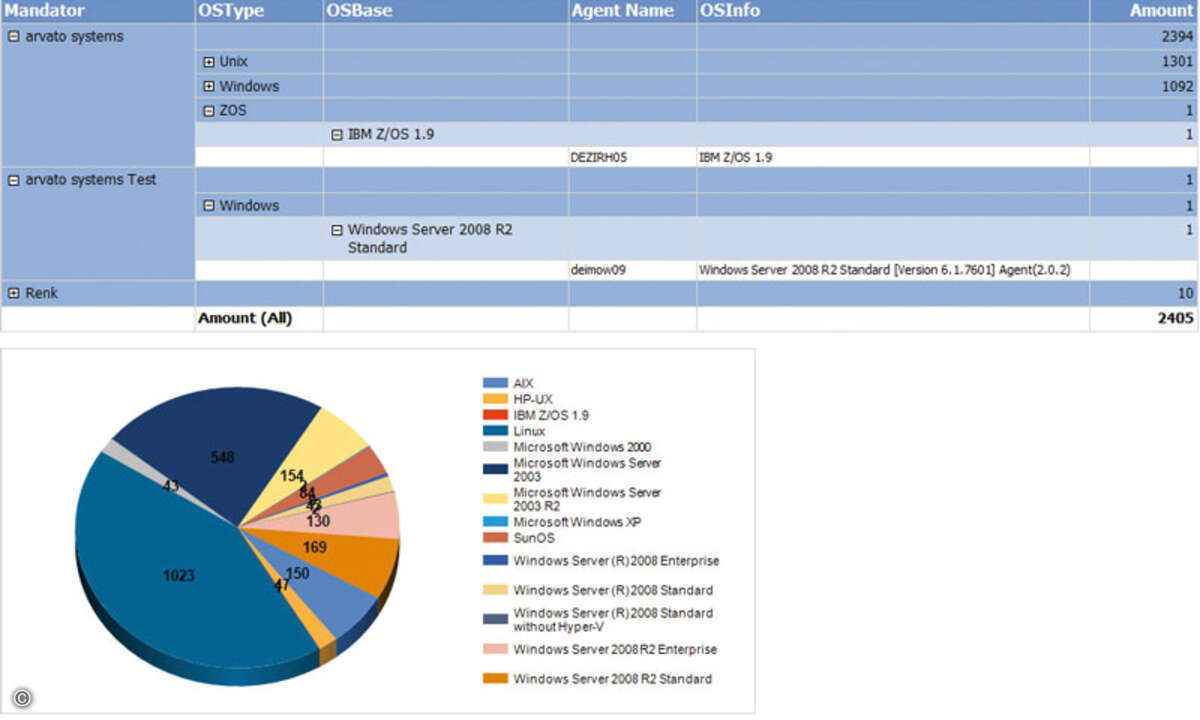Select the Microsoft Windows Server 2003 R2 swatch

click(x=495, y=499)
